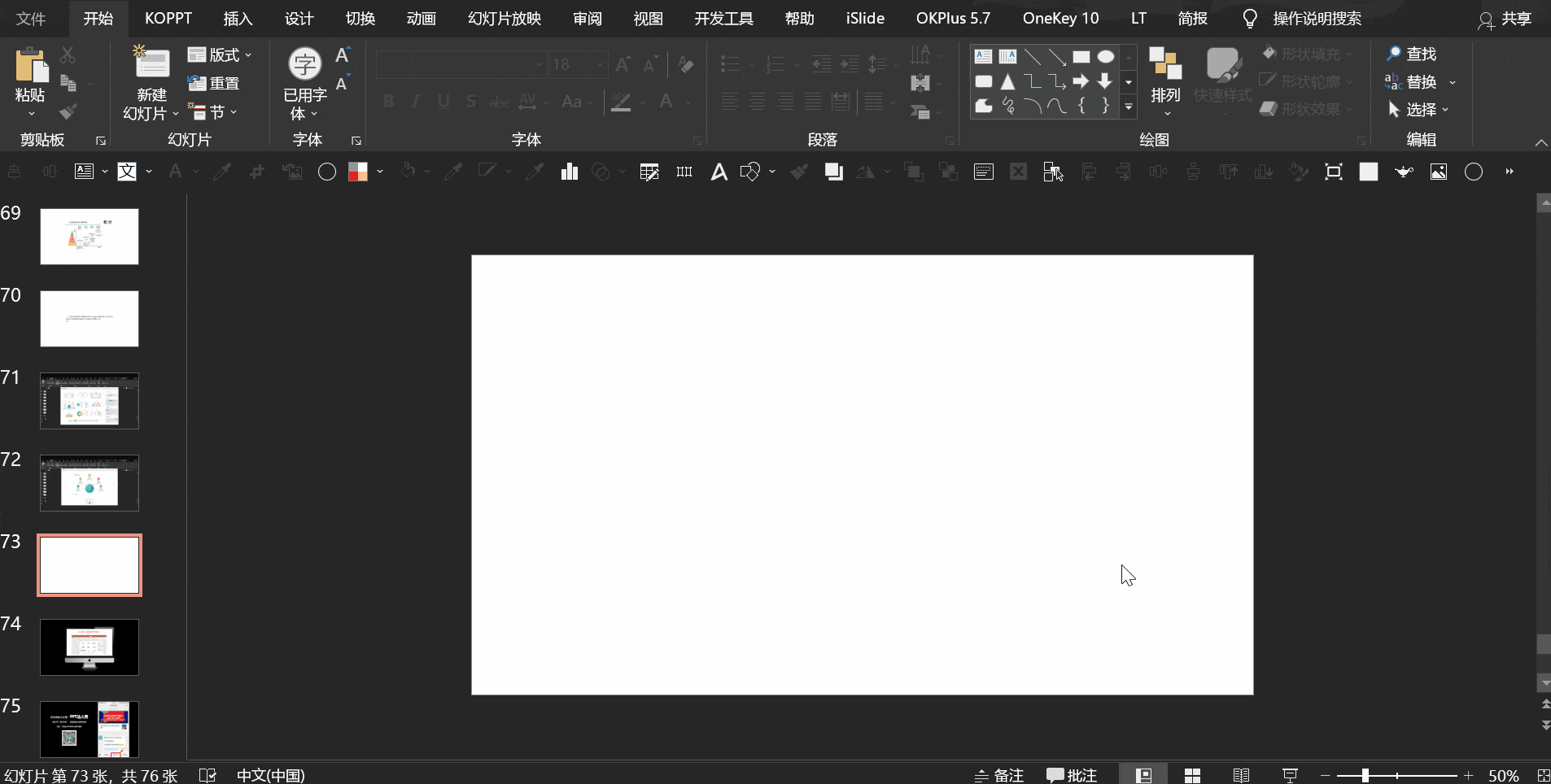Toggle the 批注 comments pane
Screen dimensions: 1551x784
point(1072,775)
